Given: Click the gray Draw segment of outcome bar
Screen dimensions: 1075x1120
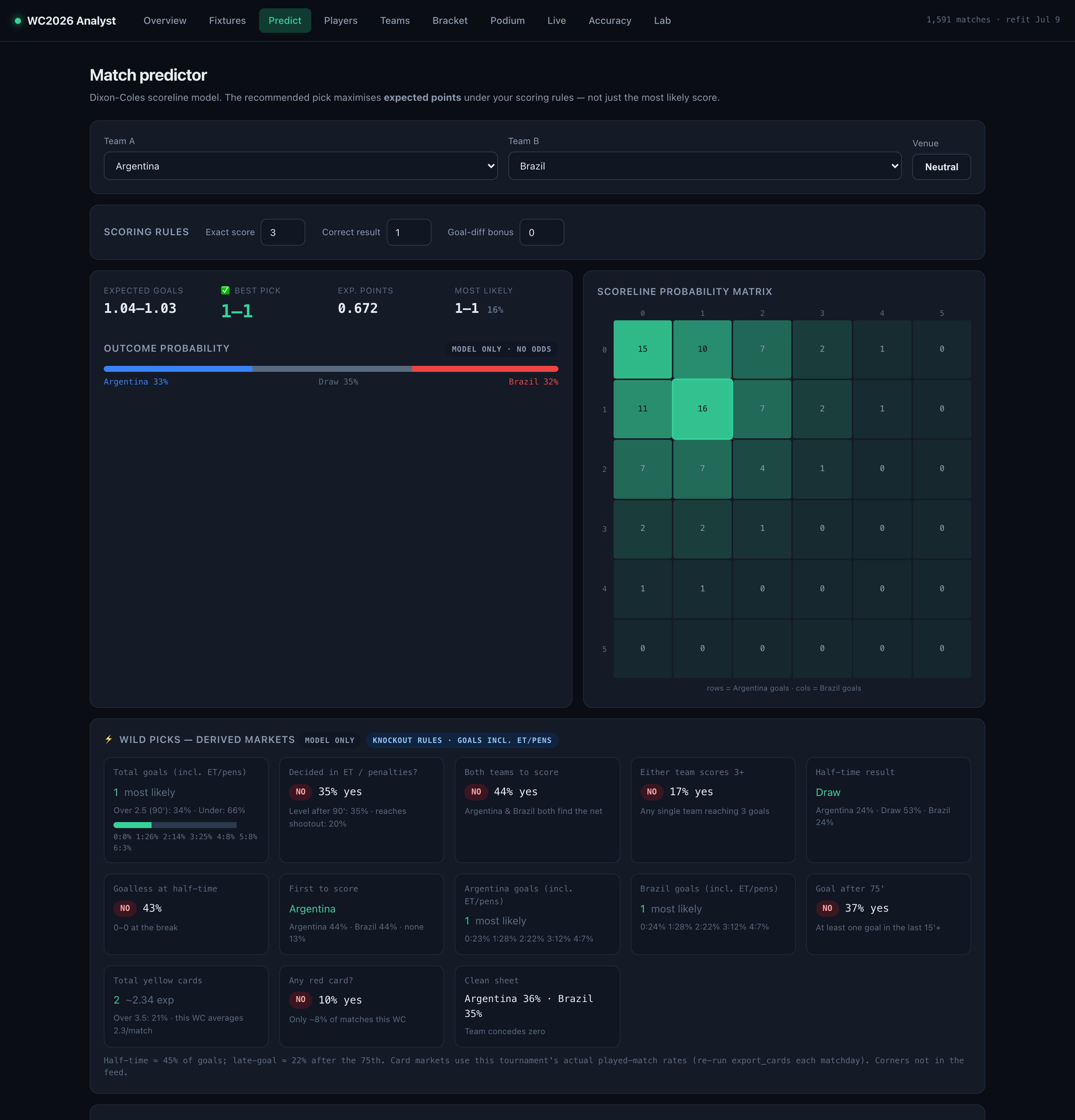Looking at the screenshot, I should tap(332, 368).
